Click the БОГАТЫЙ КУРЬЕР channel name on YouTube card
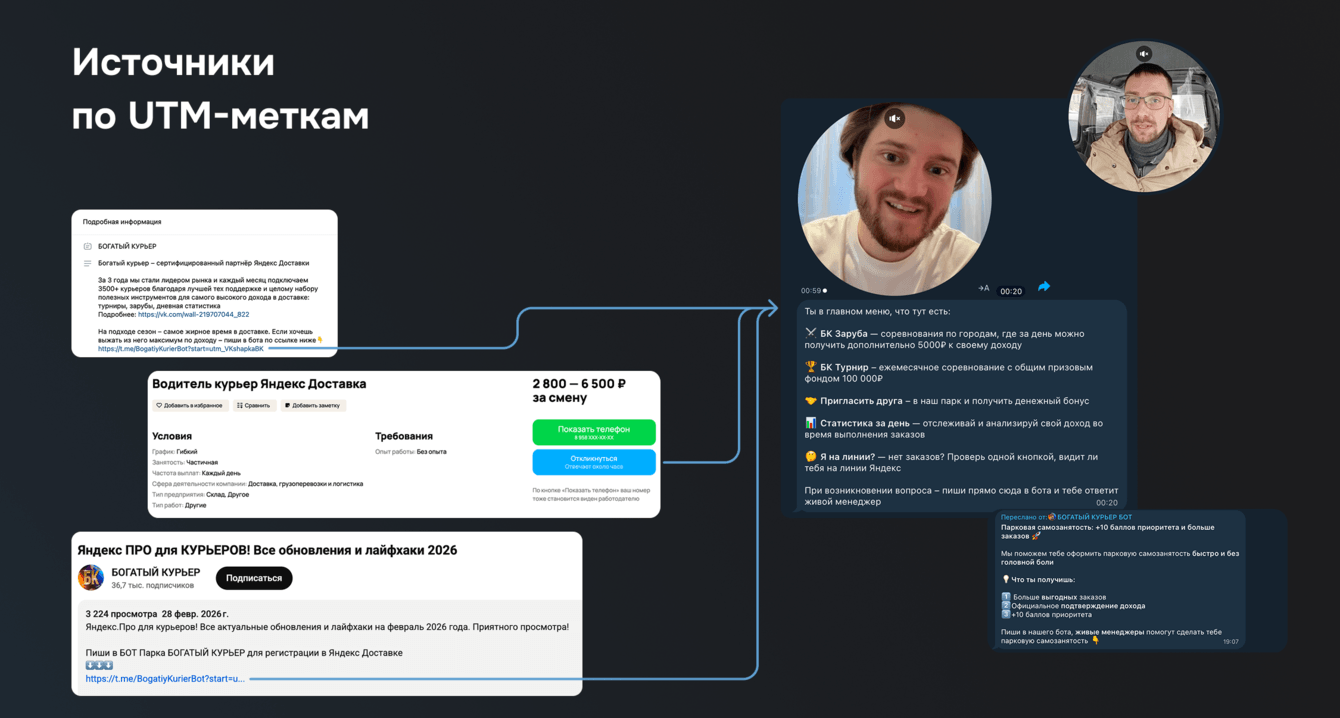 coord(155,572)
